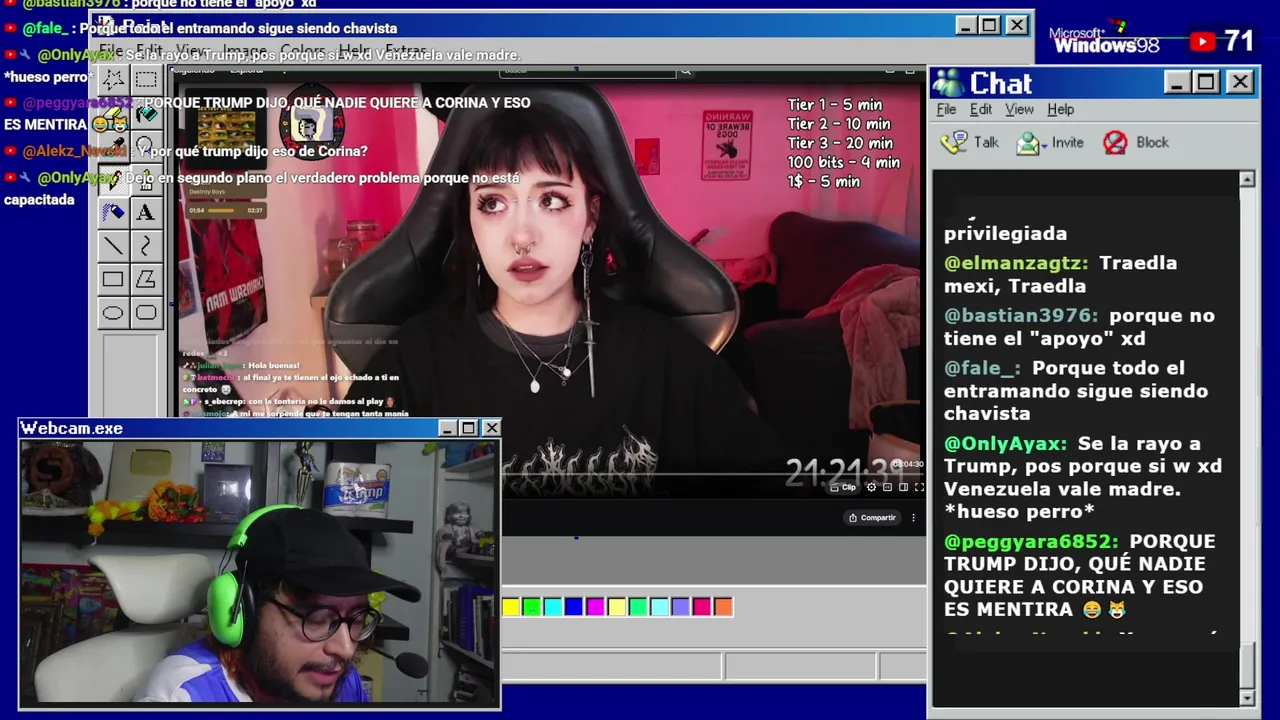1280x720 pixels.
Task: Select the Text tool (letter A)
Action: coord(146,212)
